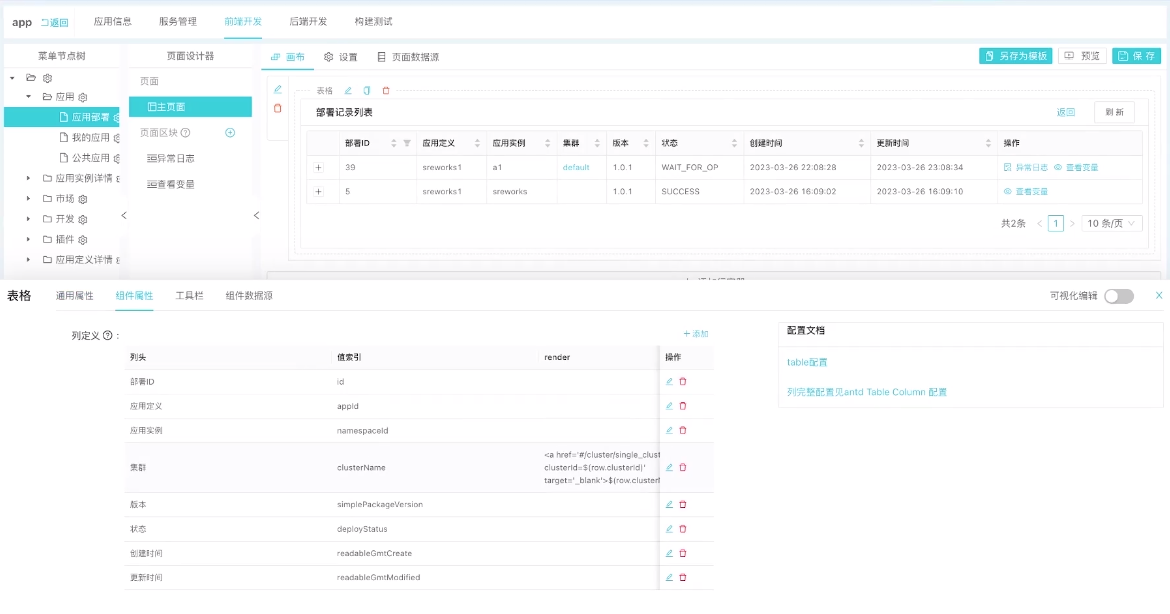The image size is (1170, 614).
Task: Click the edit pencil icon beside 表格 label
Action: tap(348, 91)
